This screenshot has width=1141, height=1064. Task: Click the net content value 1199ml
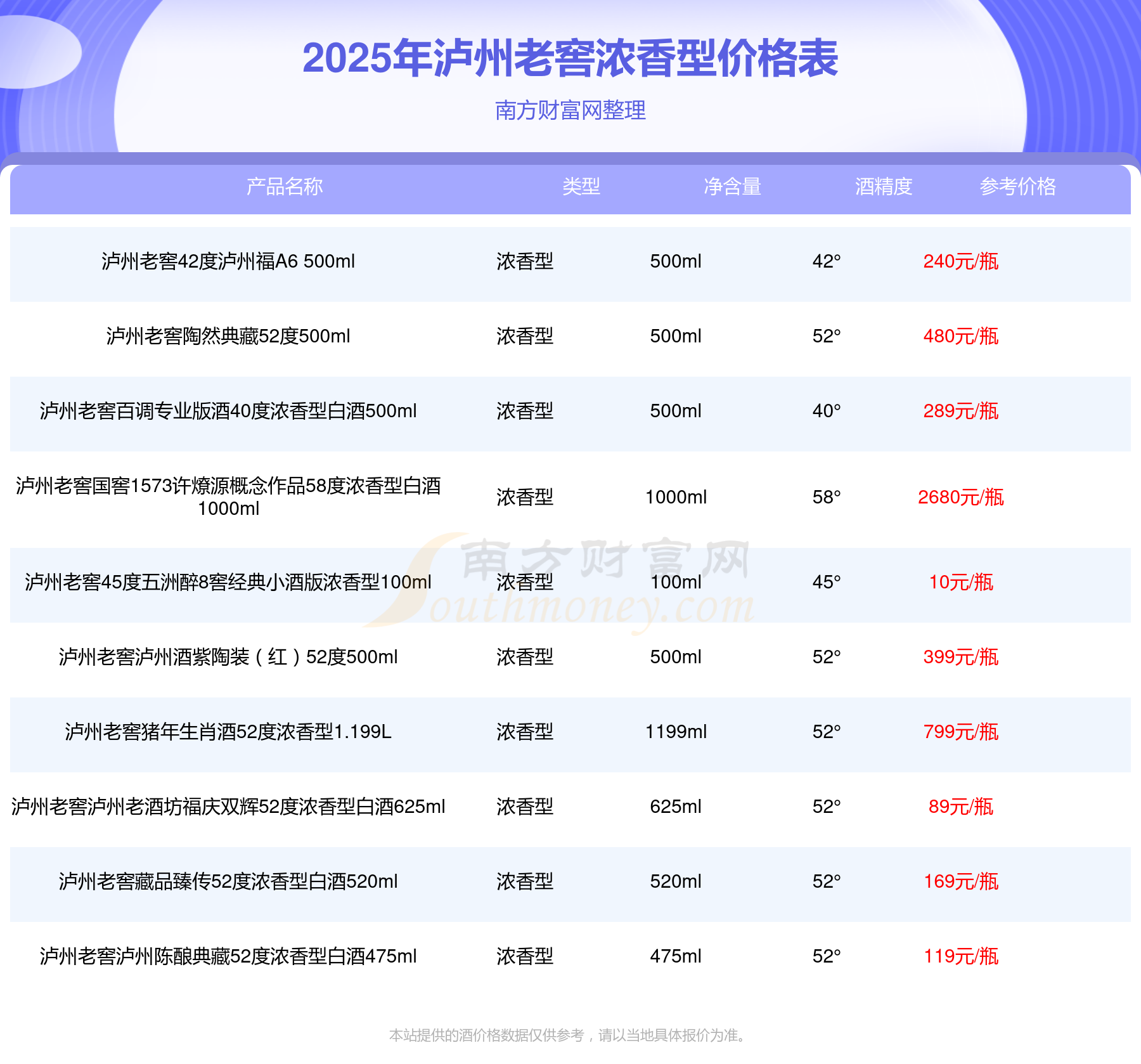(x=676, y=732)
